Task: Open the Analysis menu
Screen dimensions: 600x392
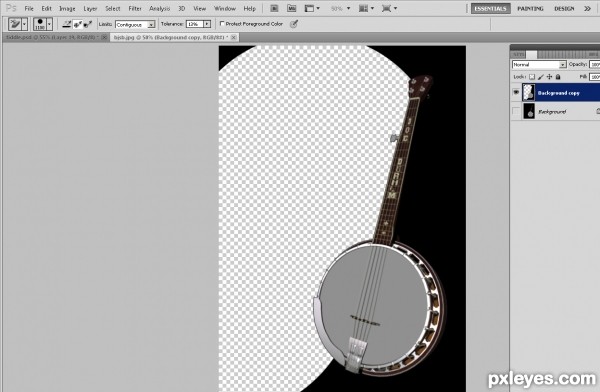Action: tap(160, 8)
